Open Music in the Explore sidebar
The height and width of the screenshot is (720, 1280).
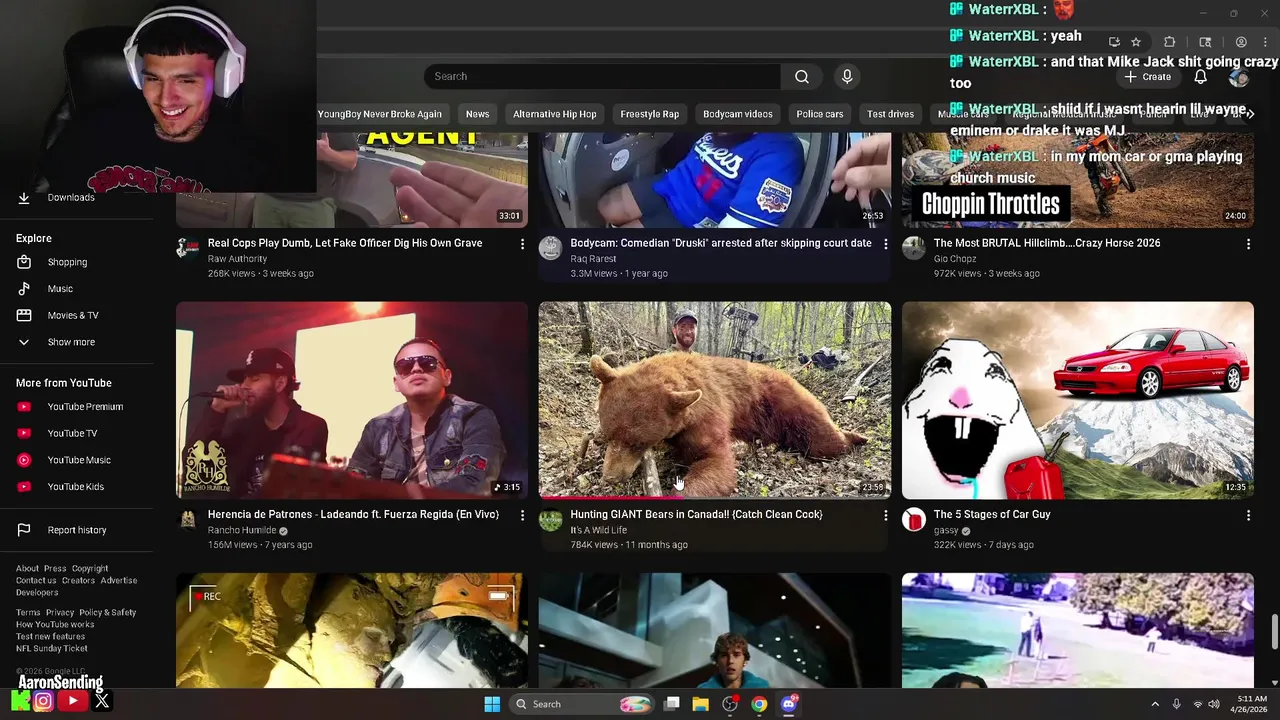tap(60, 289)
